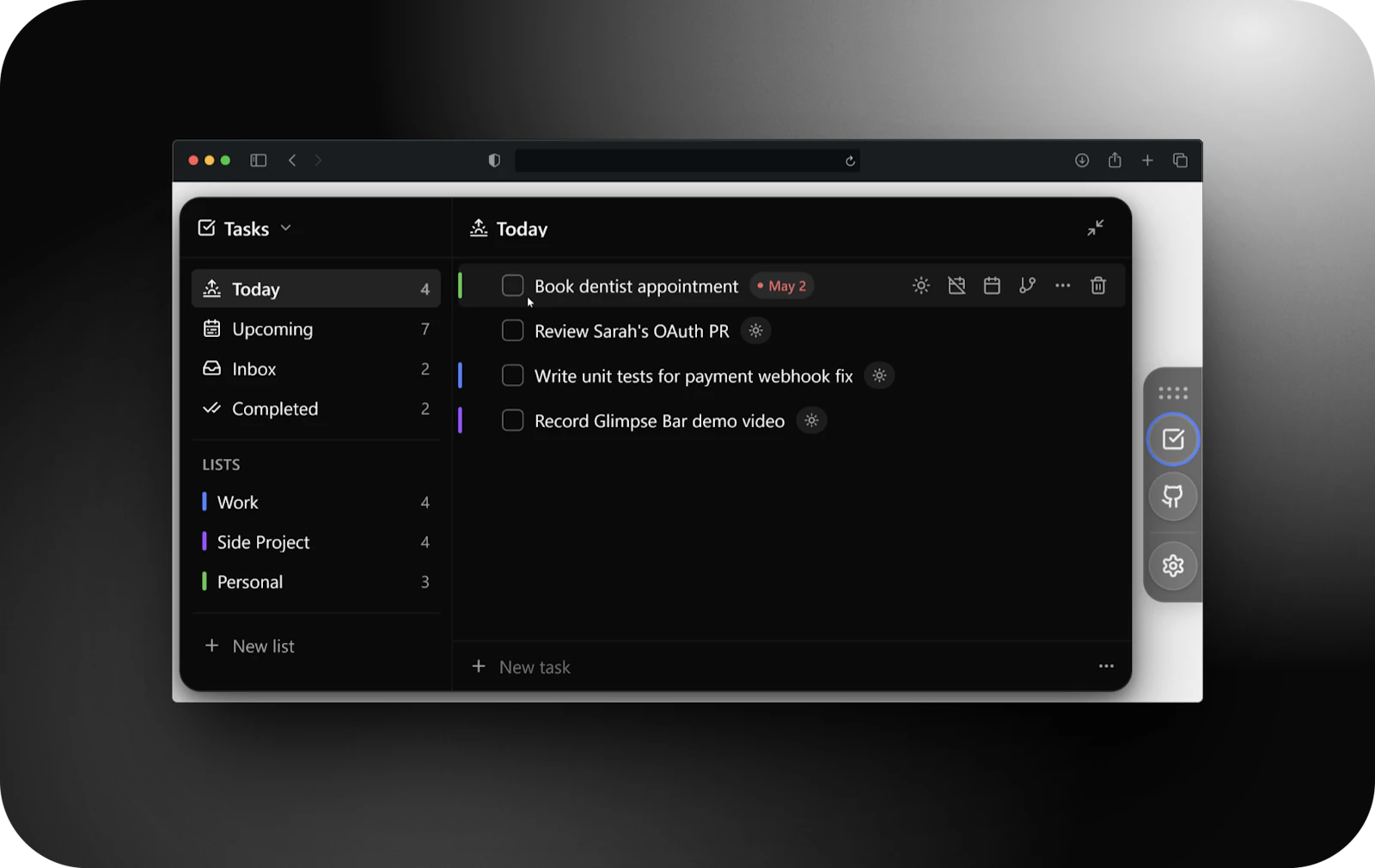The width and height of the screenshot is (1375, 868).
Task: Open the three-dot menu on the dentist task row
Action: pyautogui.click(x=1063, y=285)
